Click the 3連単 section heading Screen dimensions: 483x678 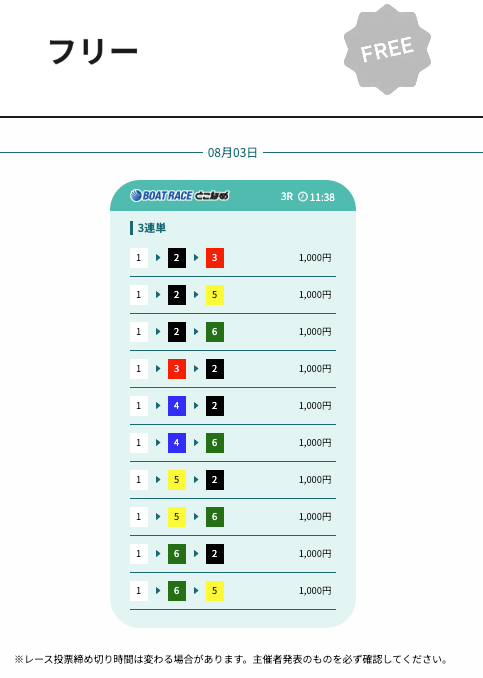151,228
